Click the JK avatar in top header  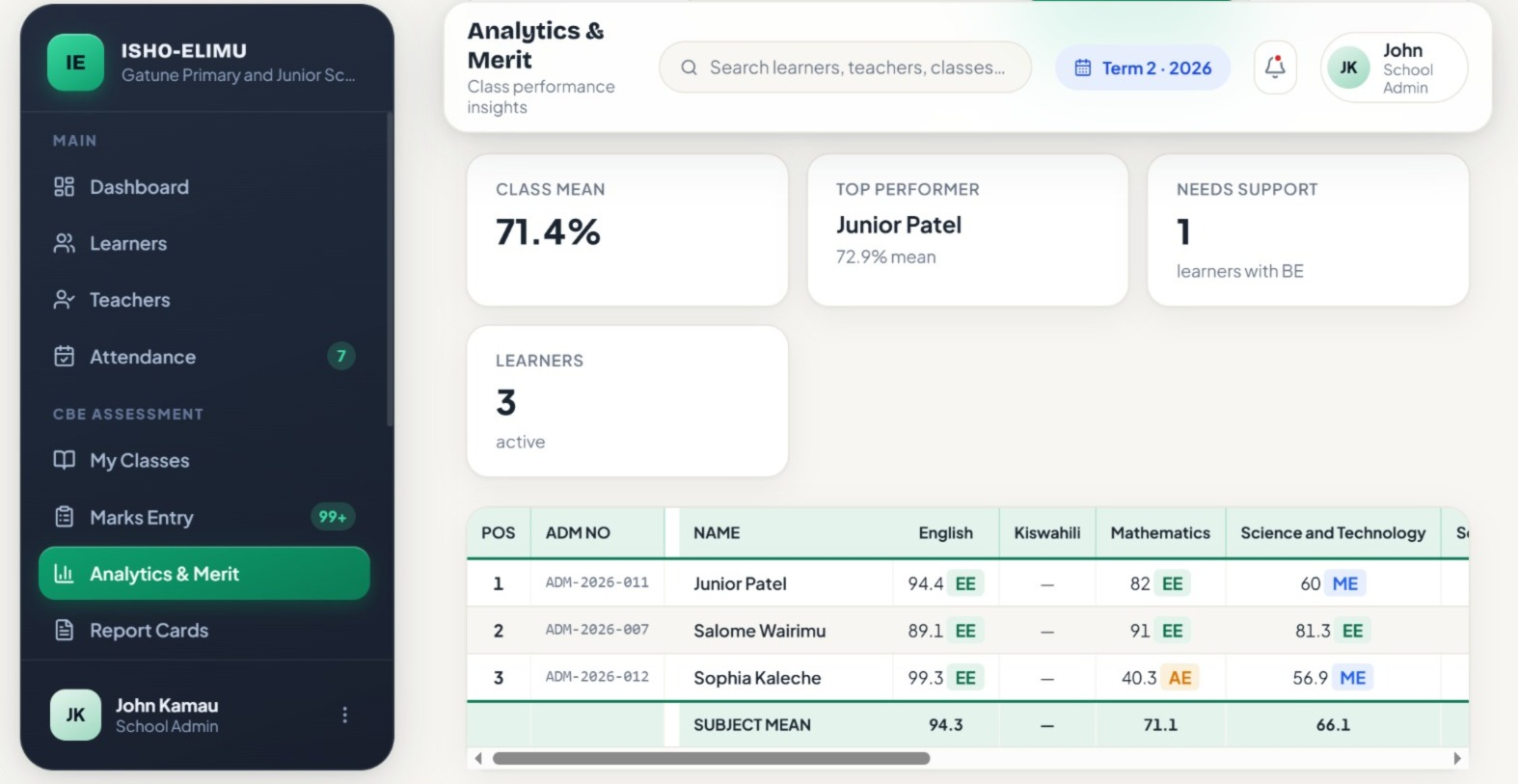coord(1348,68)
